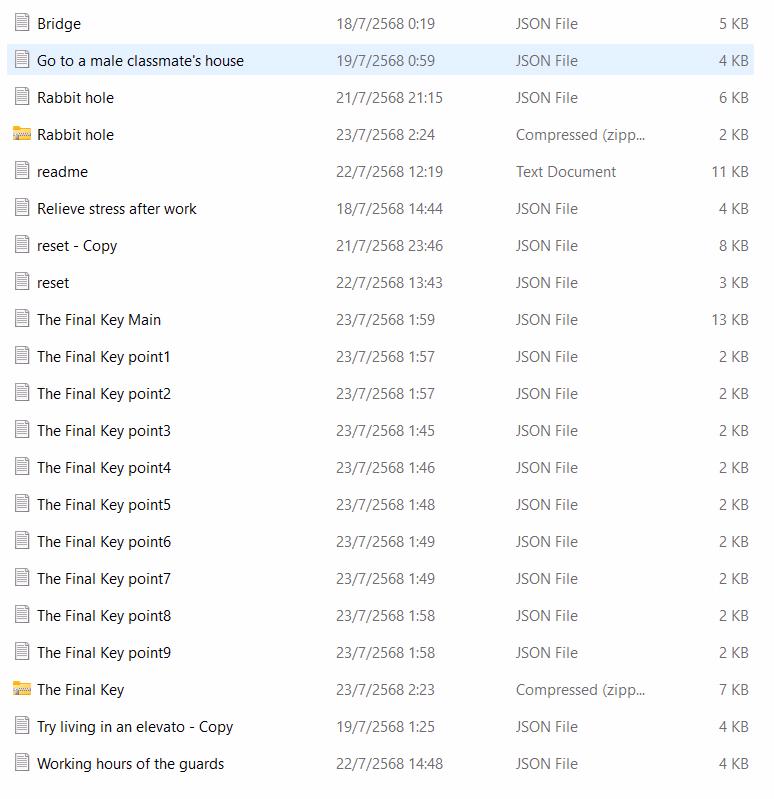Click the date 18/7/2568 14:44
Viewport: 774px width, 799px height.
point(389,209)
